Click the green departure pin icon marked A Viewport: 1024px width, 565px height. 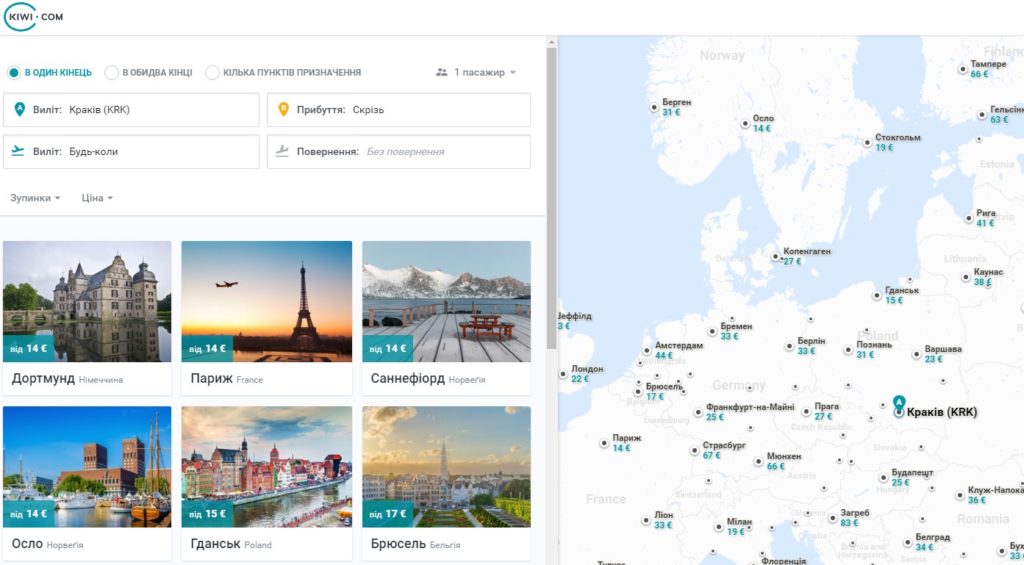coord(20,109)
